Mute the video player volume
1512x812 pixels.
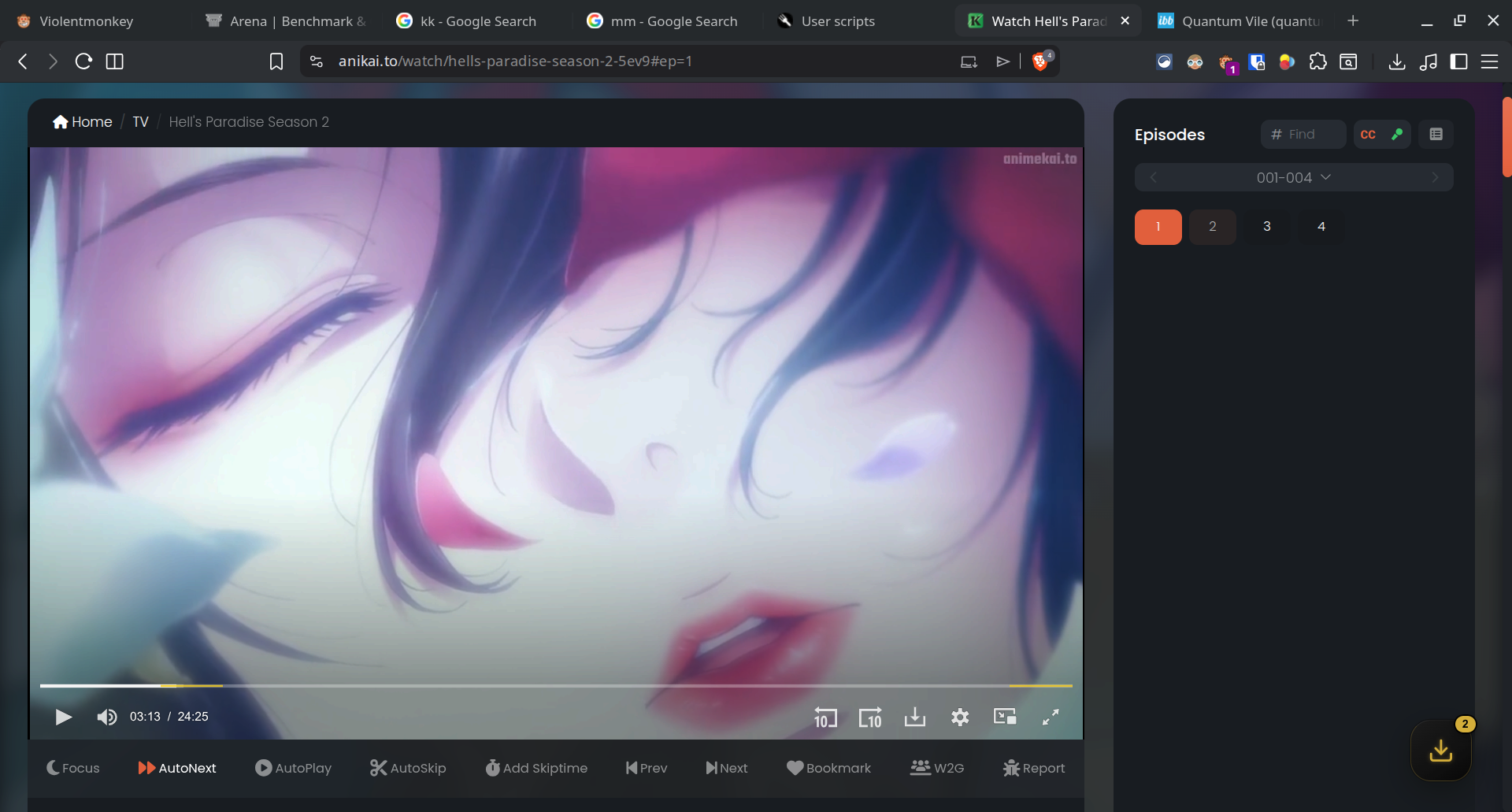[x=107, y=717]
